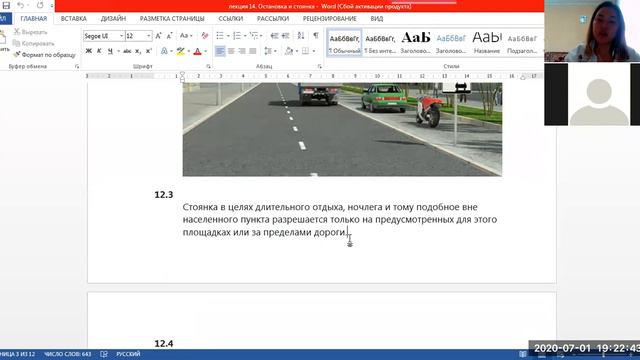Toggle show paragraph marks (¶)
Screen dimensions: 640x360
coord(316,36)
